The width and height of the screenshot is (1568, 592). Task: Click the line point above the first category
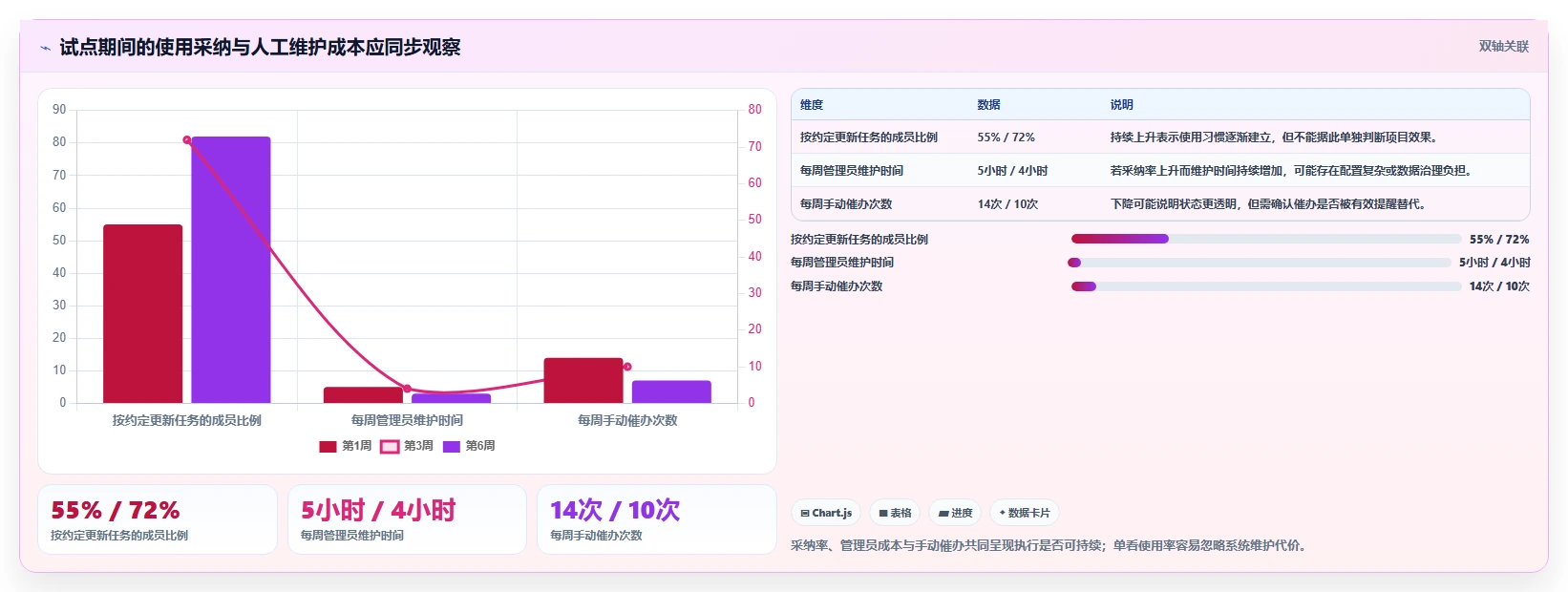pos(187,140)
